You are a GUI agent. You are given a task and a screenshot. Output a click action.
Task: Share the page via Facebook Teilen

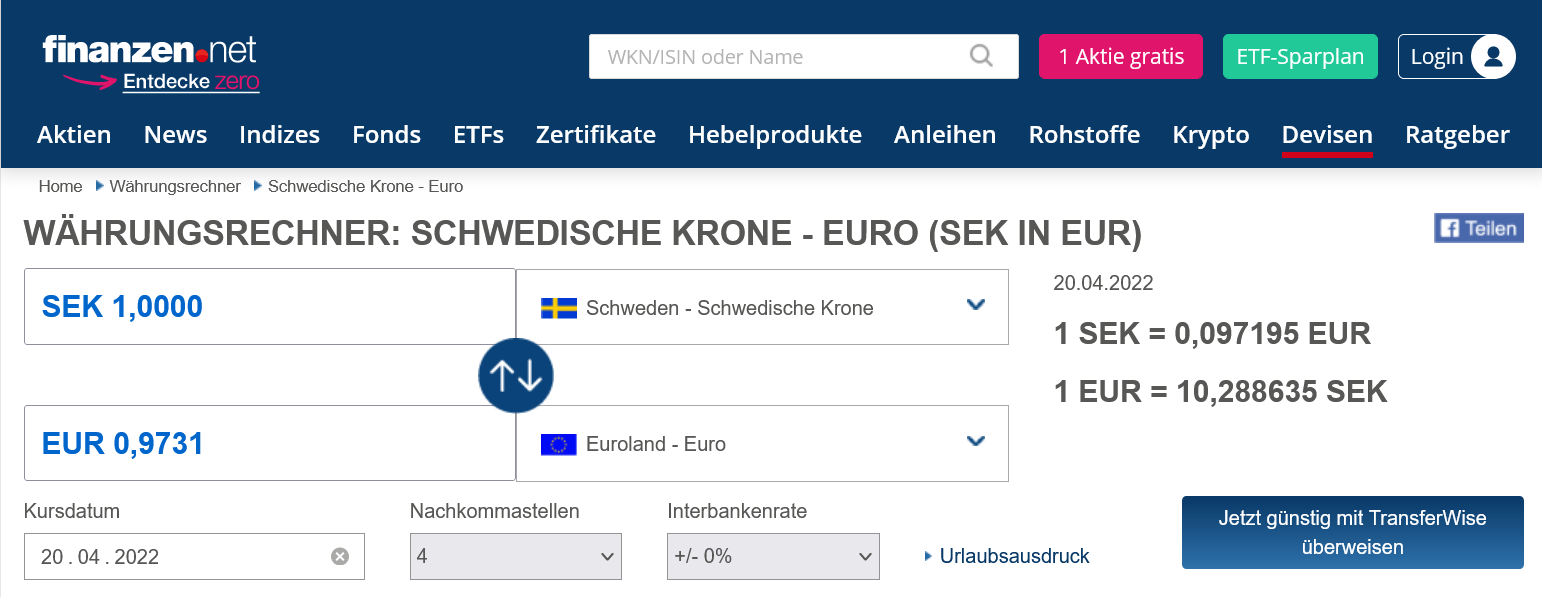tap(1478, 228)
